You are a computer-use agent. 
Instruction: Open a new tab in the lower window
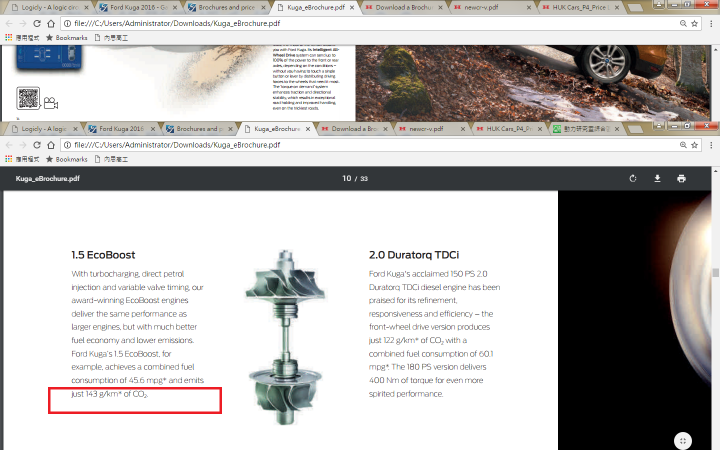(636, 129)
